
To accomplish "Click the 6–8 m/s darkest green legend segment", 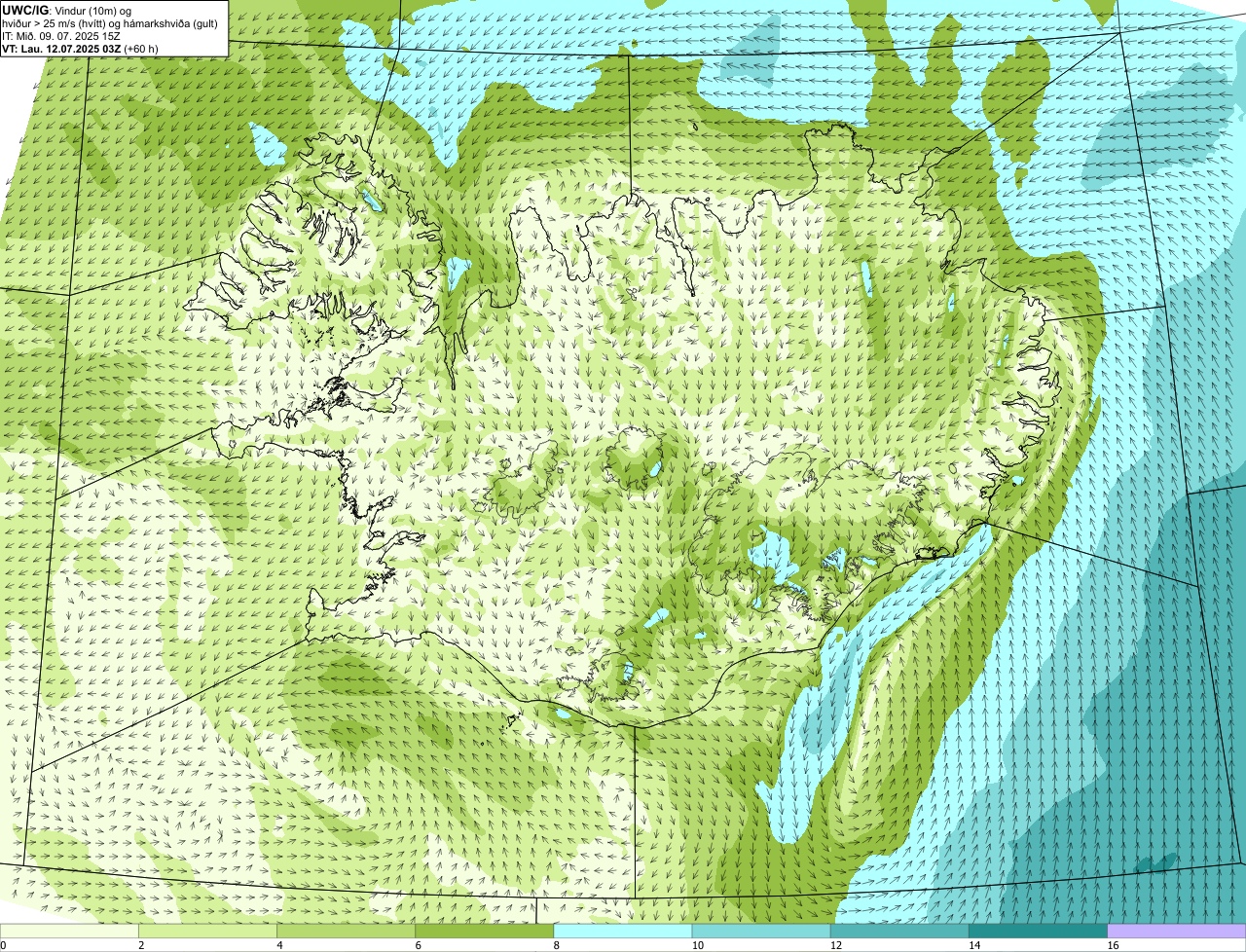I will 485,931.
